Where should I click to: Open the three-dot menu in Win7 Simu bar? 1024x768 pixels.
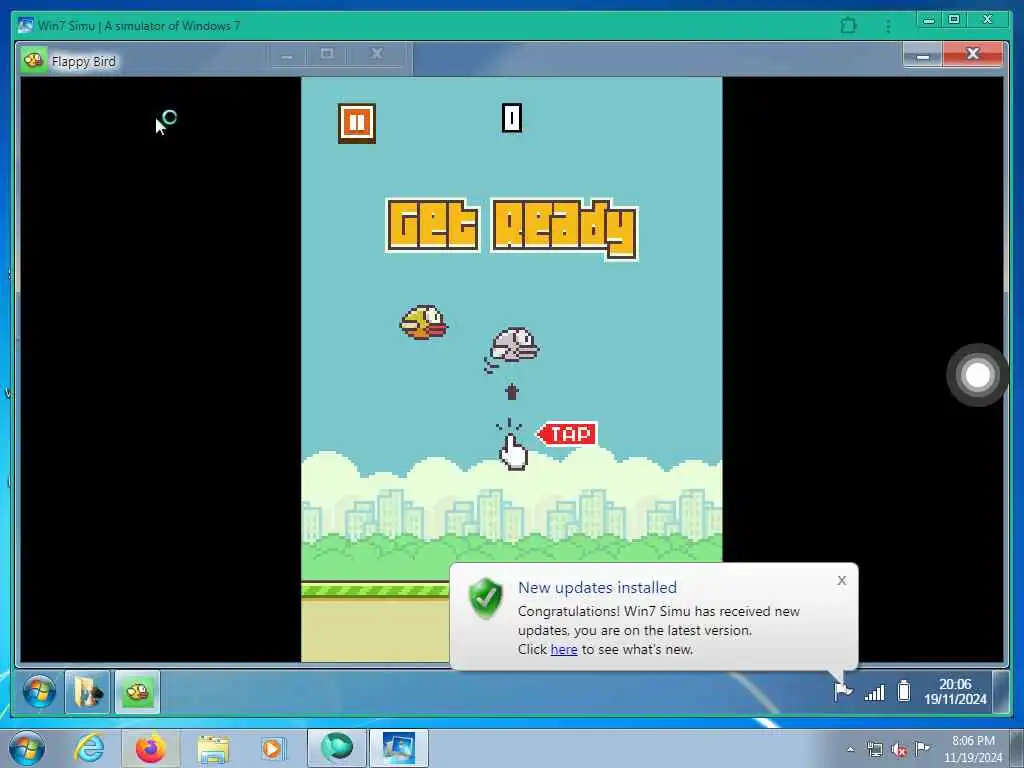click(x=888, y=26)
